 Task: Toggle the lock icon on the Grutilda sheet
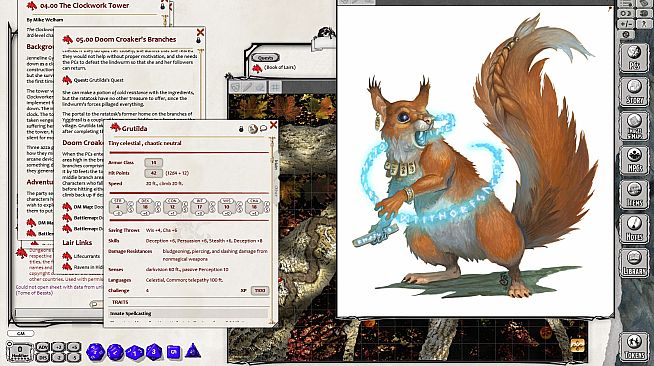coord(241,129)
